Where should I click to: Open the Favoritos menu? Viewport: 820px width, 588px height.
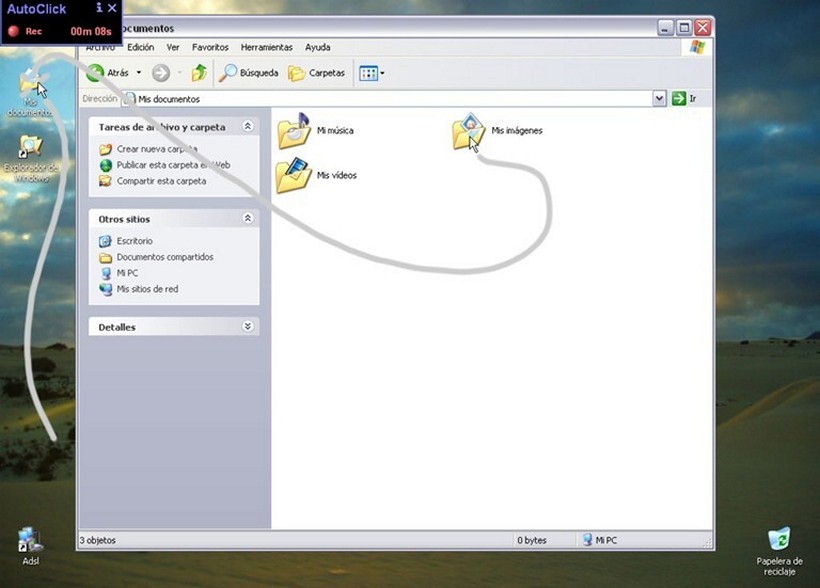pos(210,47)
